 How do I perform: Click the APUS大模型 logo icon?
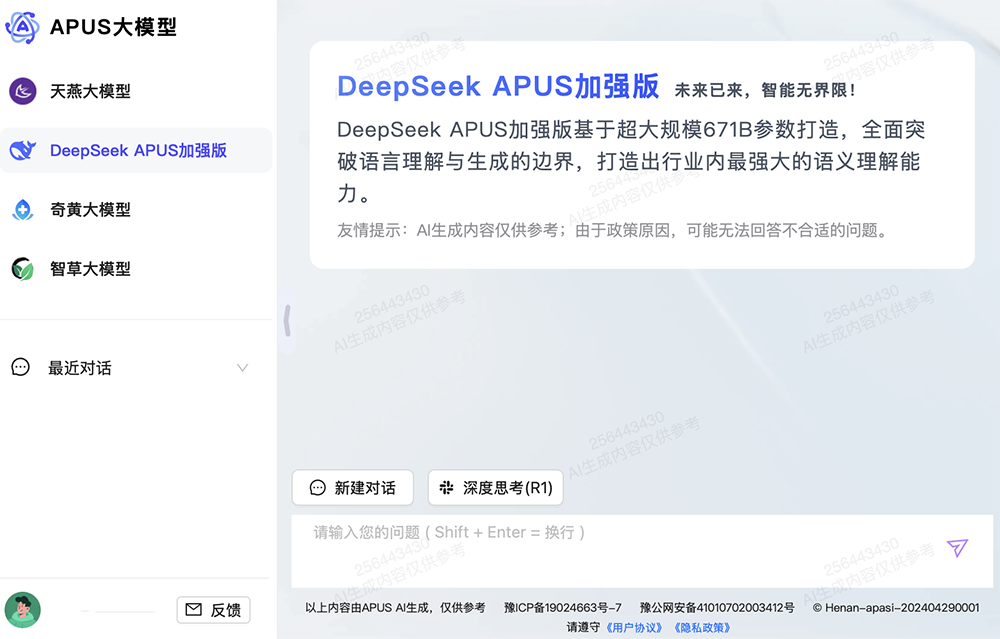tap(24, 28)
